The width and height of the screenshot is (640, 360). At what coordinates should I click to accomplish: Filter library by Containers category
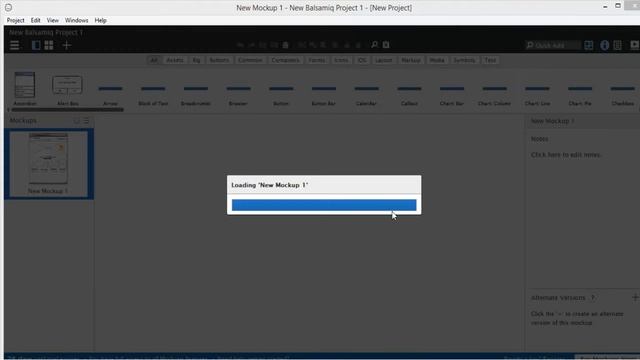[x=285, y=60]
